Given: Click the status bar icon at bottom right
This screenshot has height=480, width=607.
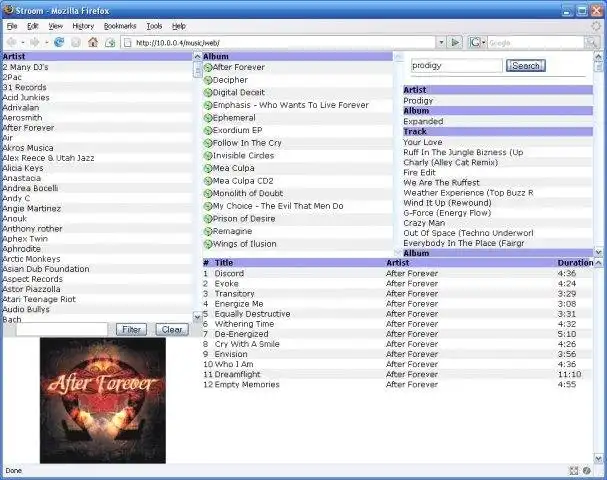Looking at the screenshot, I should coord(587,471).
